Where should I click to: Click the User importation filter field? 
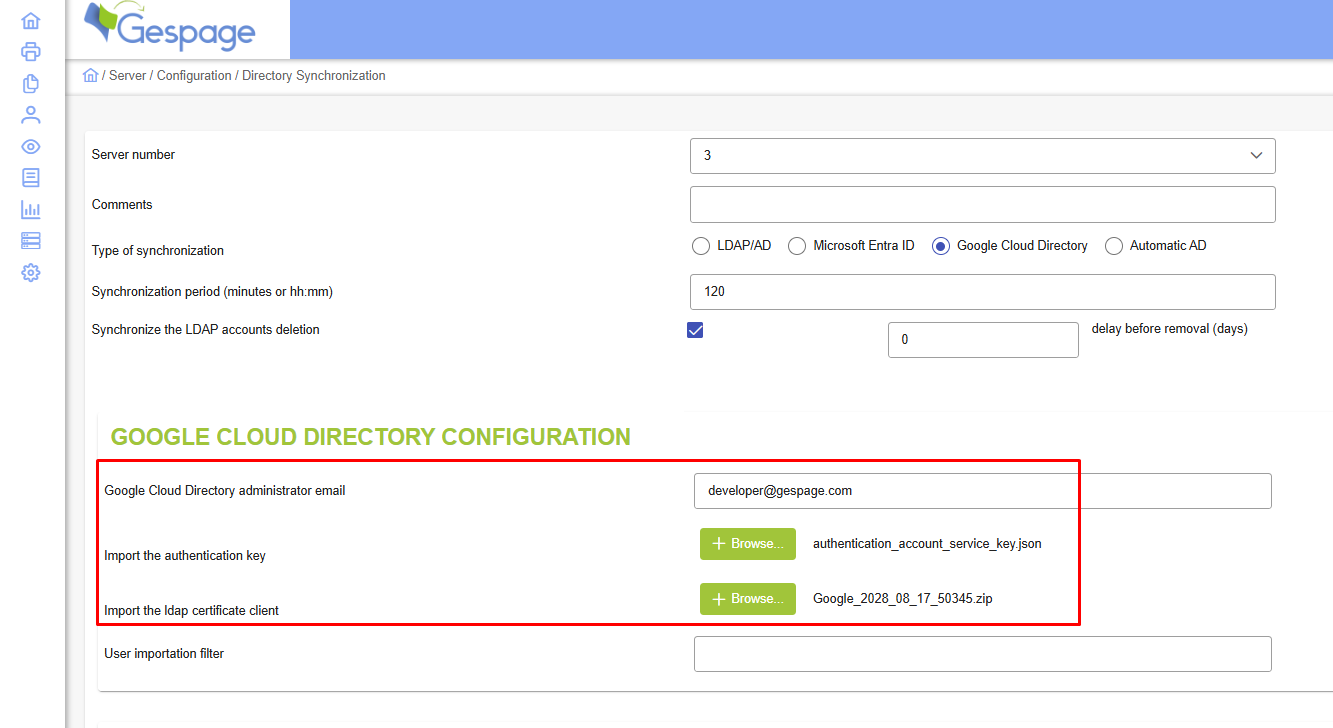click(983, 654)
